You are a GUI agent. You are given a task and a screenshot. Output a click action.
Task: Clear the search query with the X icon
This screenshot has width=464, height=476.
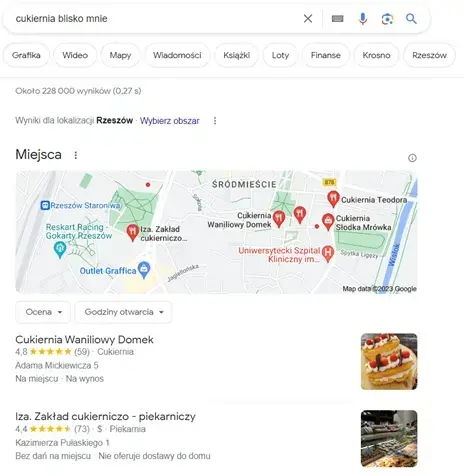pos(308,19)
